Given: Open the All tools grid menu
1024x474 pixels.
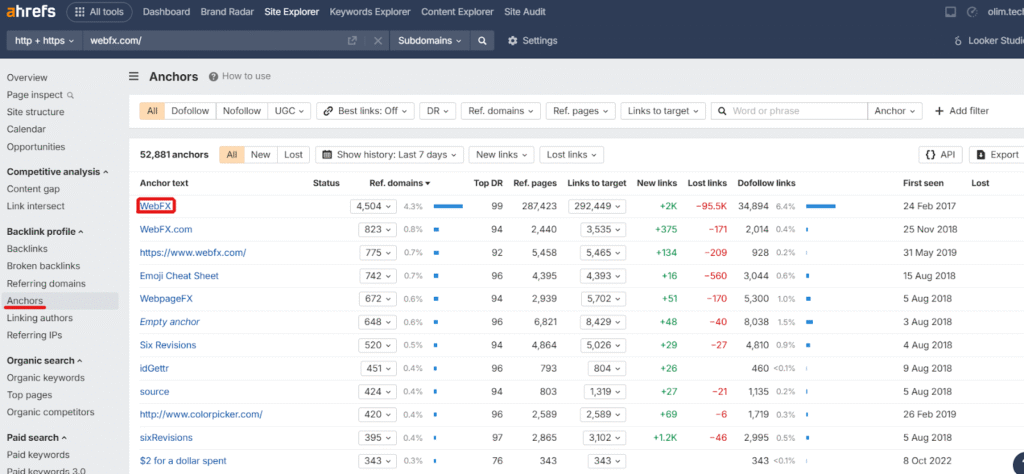Looking at the screenshot, I should (x=98, y=12).
